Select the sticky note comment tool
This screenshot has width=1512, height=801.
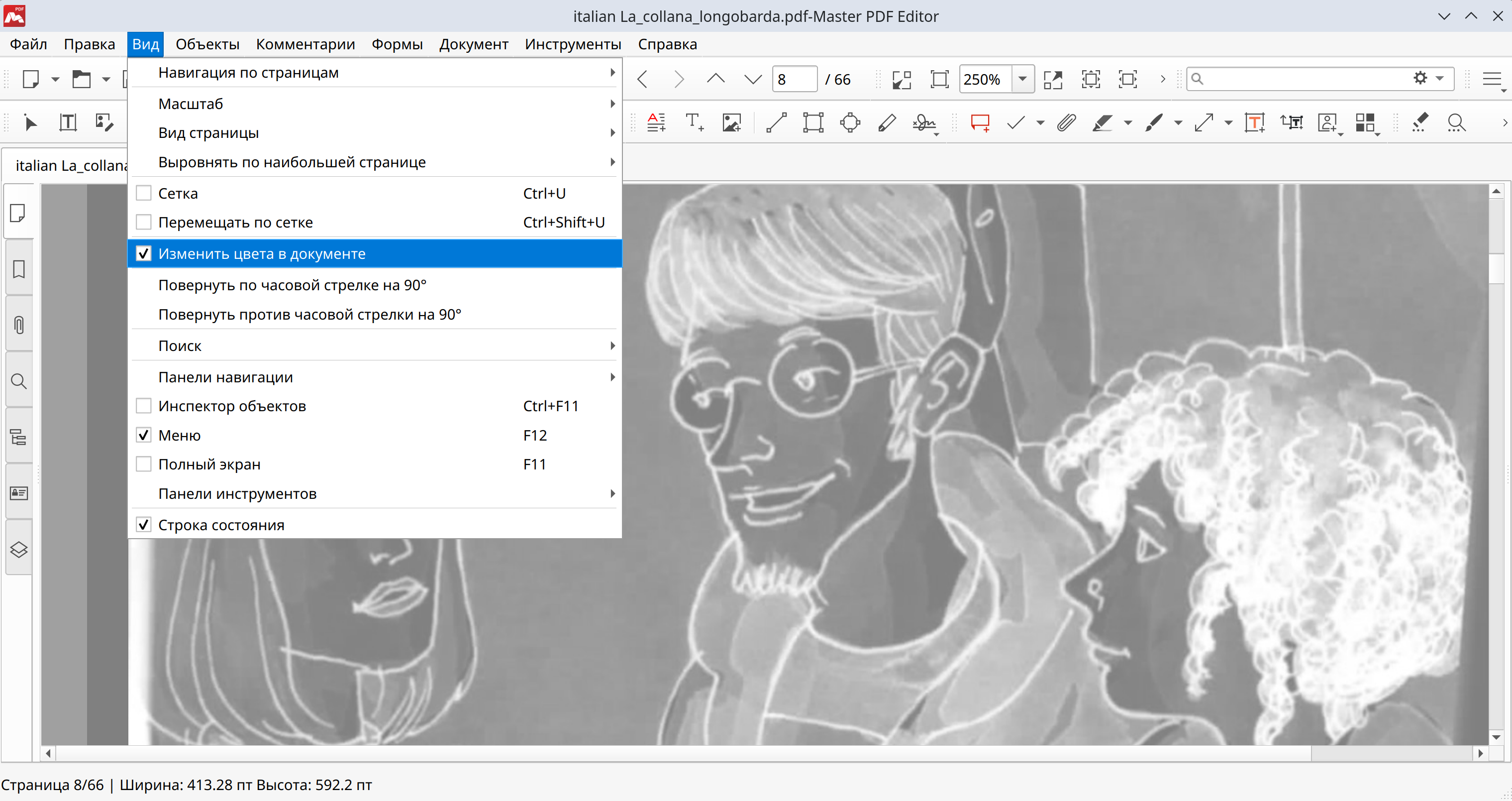(980, 123)
